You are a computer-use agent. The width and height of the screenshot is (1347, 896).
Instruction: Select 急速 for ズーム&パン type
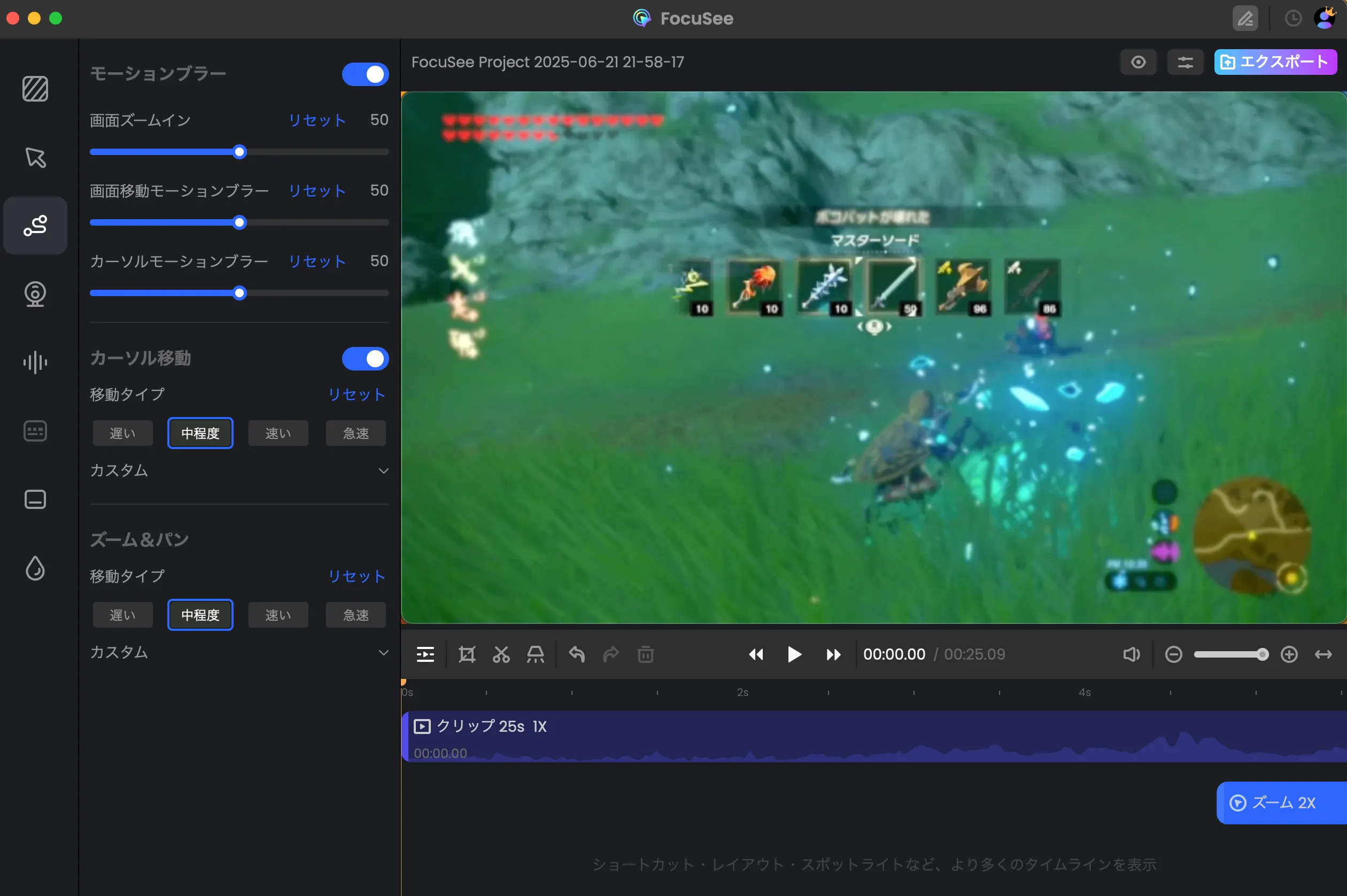tap(356, 615)
